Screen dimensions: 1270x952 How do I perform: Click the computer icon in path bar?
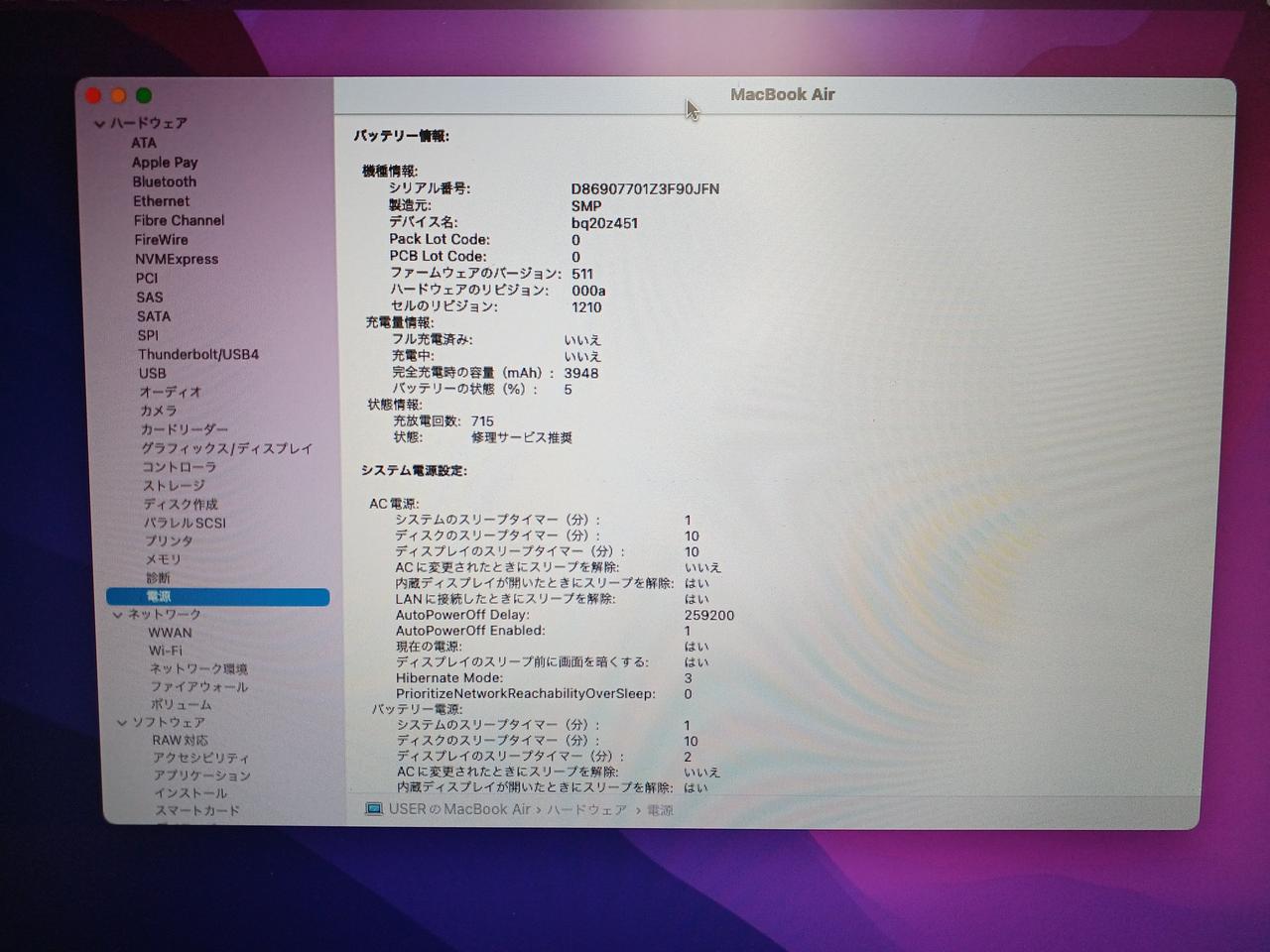click(374, 809)
